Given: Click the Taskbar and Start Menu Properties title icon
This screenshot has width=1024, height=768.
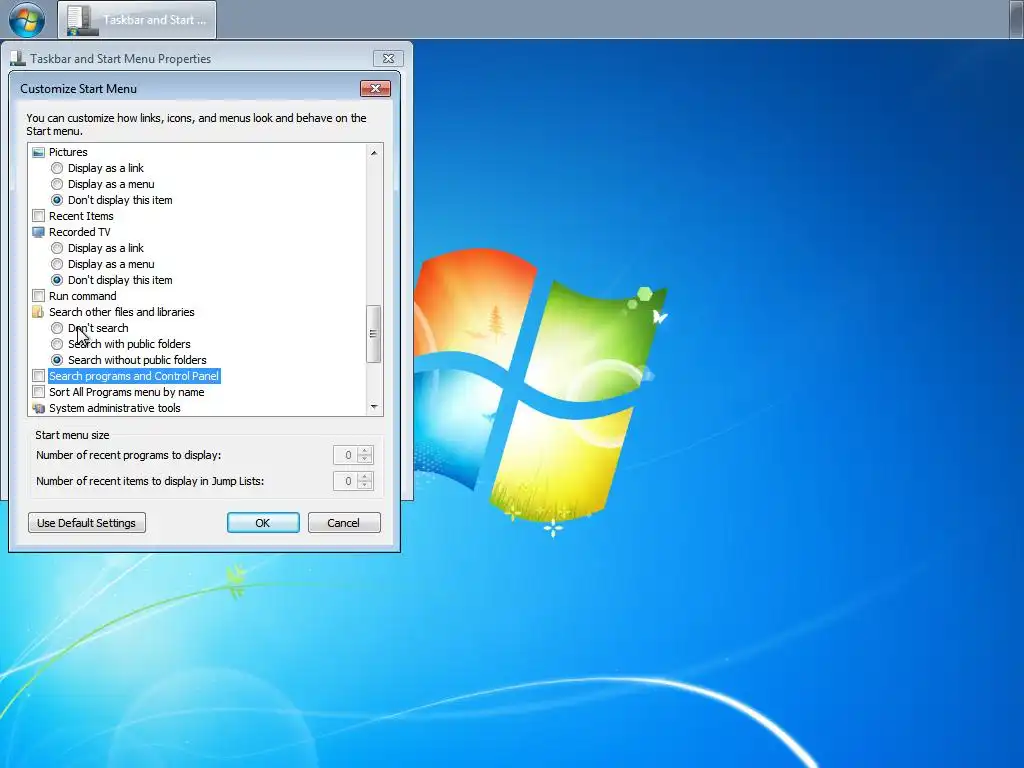Looking at the screenshot, I should [18, 58].
